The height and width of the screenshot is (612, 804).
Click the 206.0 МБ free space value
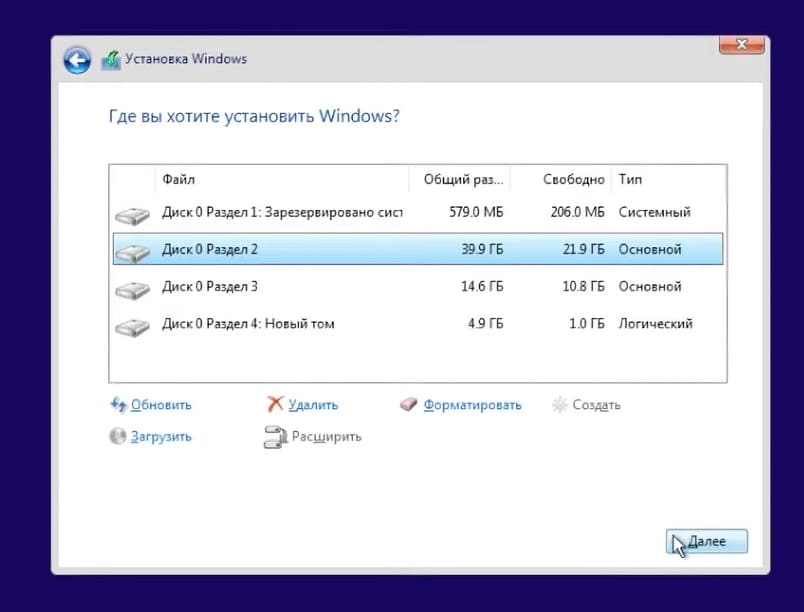(x=577, y=212)
